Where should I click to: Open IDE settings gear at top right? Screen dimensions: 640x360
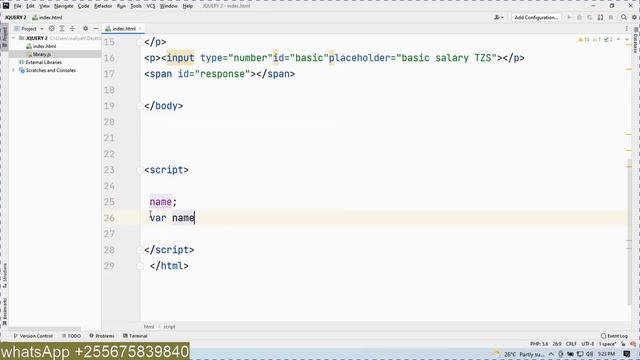634,18
